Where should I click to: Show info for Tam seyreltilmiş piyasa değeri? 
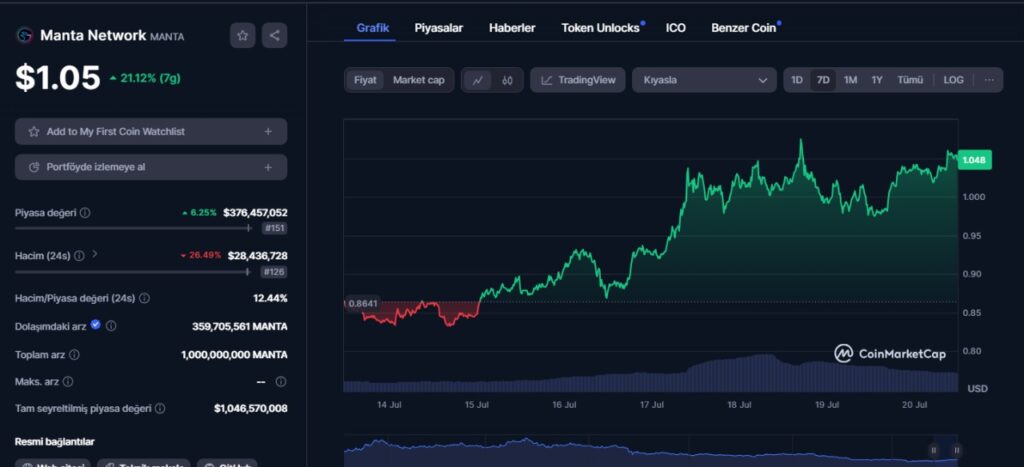[160, 409]
